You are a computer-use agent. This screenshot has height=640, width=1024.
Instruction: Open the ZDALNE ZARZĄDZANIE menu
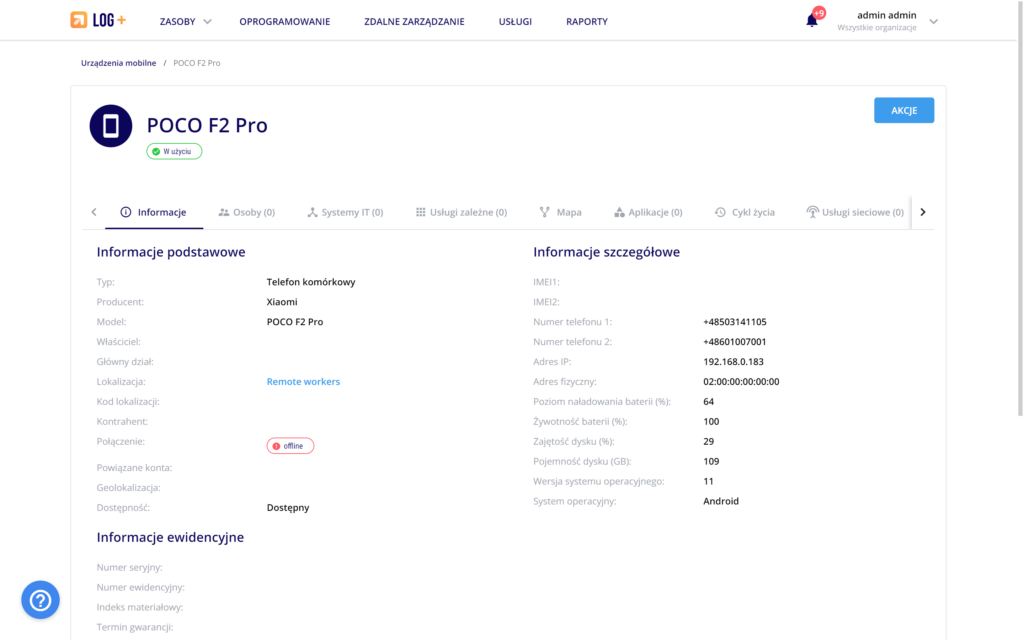(414, 22)
